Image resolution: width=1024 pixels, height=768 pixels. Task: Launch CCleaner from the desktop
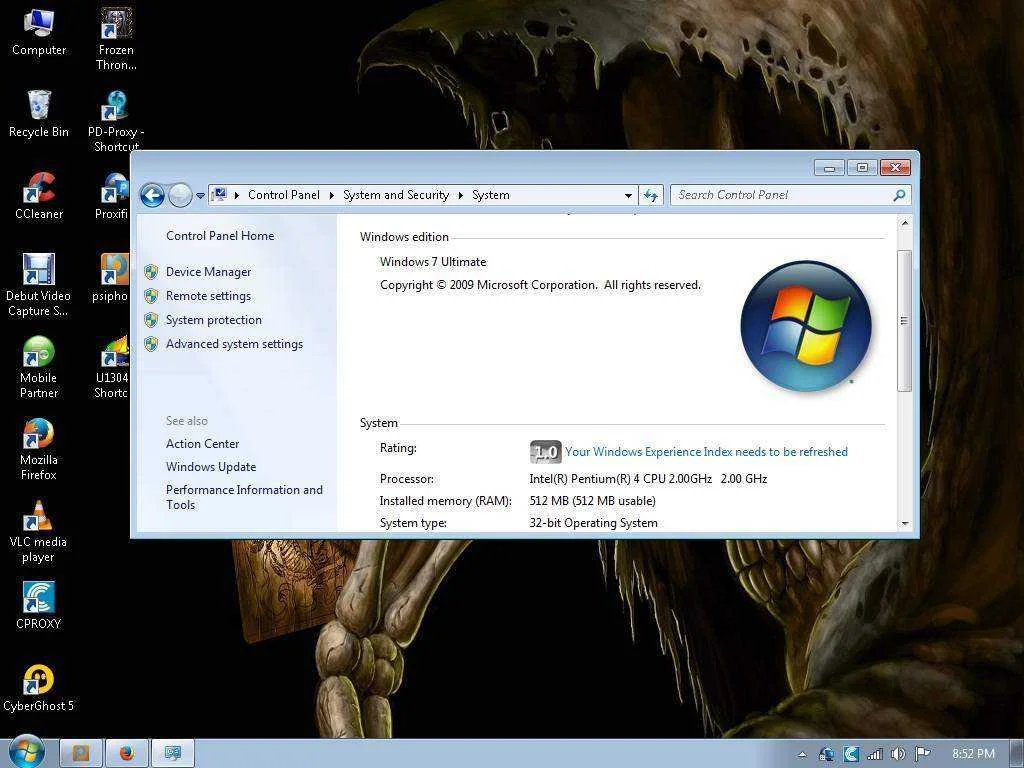39,195
